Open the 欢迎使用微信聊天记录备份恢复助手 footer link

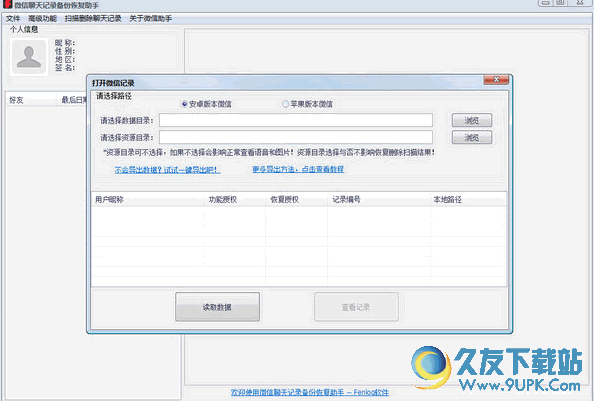tap(310, 392)
